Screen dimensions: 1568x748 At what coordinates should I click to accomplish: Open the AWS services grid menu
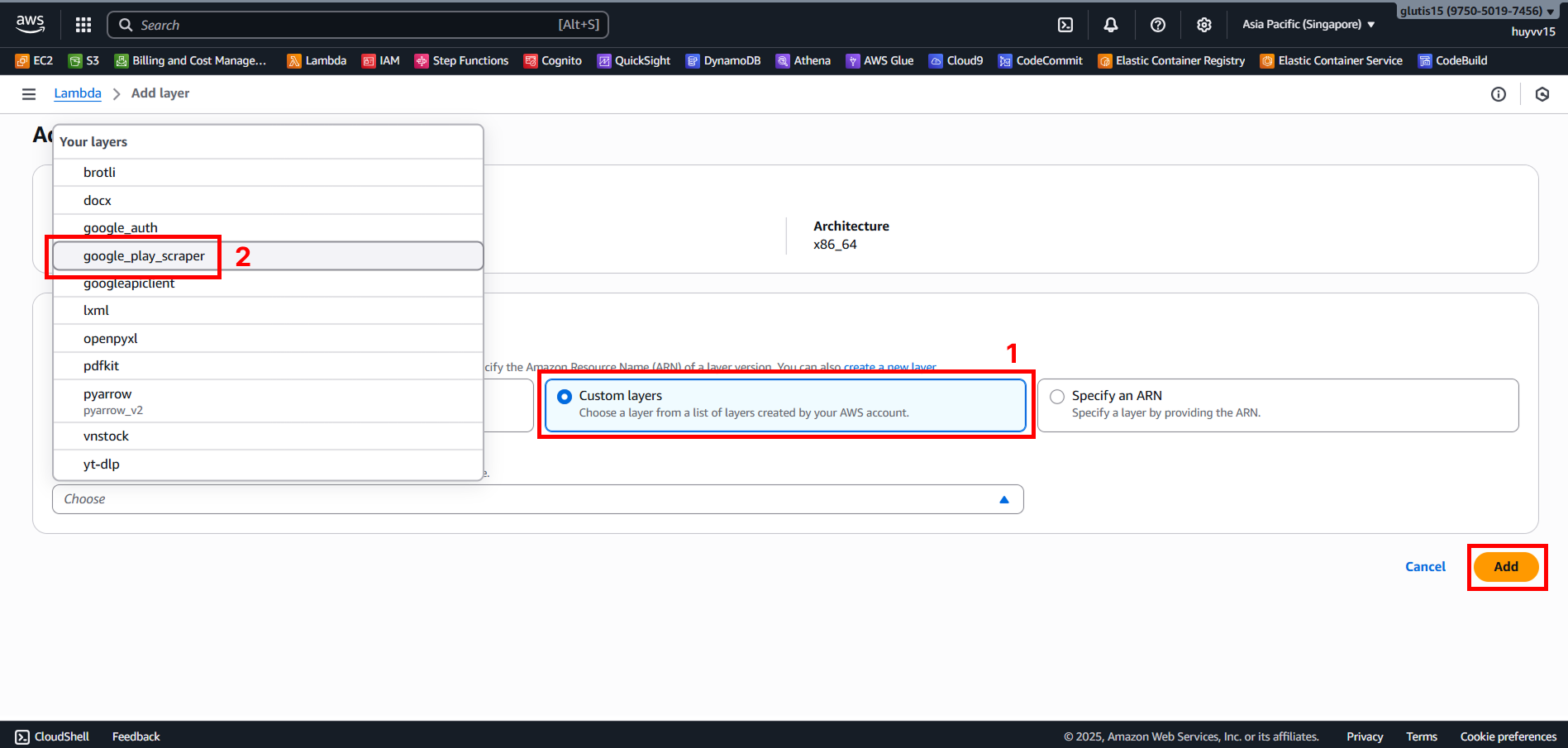[83, 25]
